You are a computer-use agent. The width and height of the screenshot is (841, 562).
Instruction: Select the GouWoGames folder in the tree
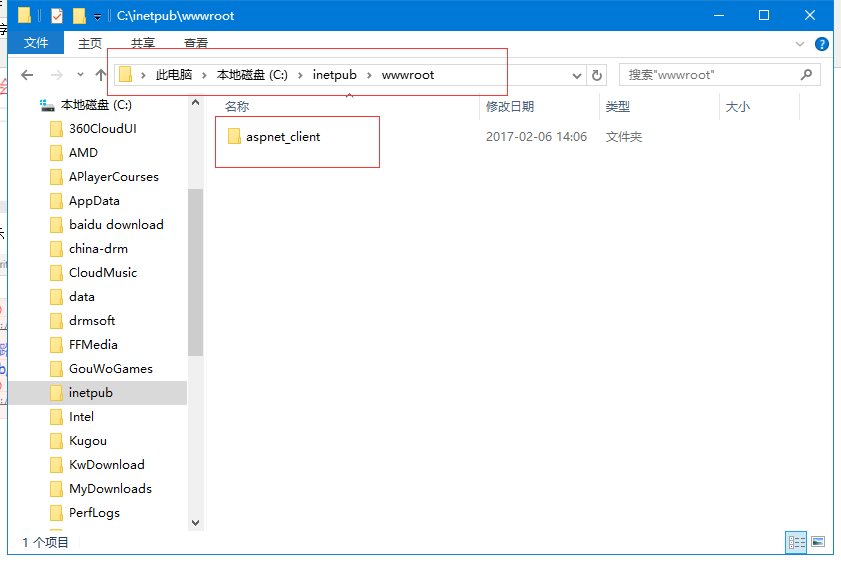tap(110, 369)
